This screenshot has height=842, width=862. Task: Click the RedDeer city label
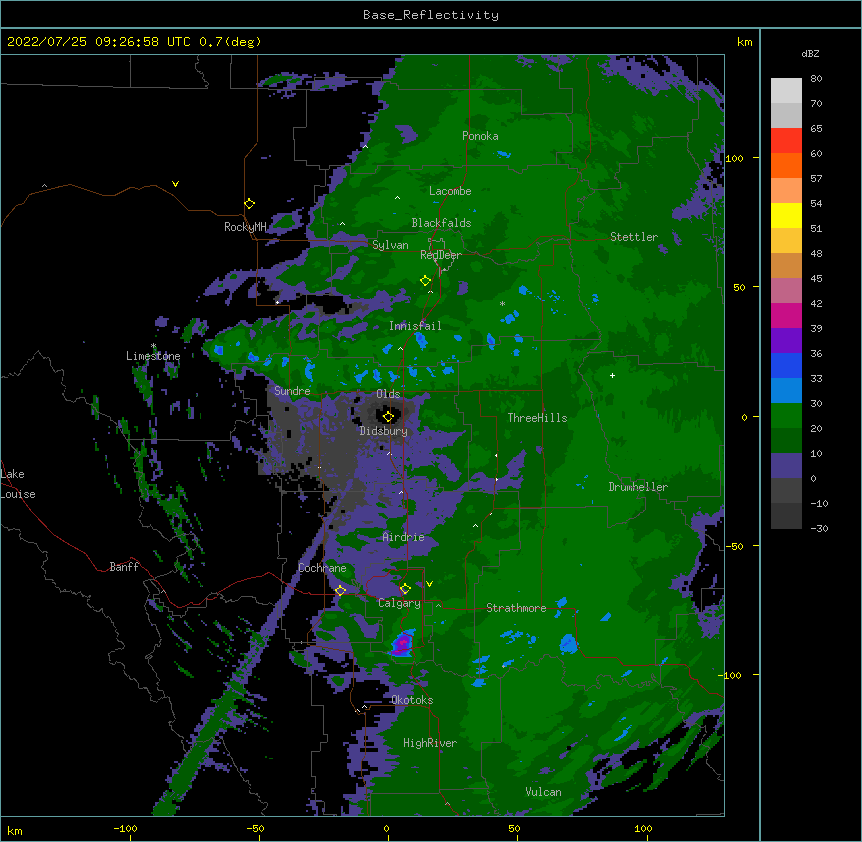441,255
